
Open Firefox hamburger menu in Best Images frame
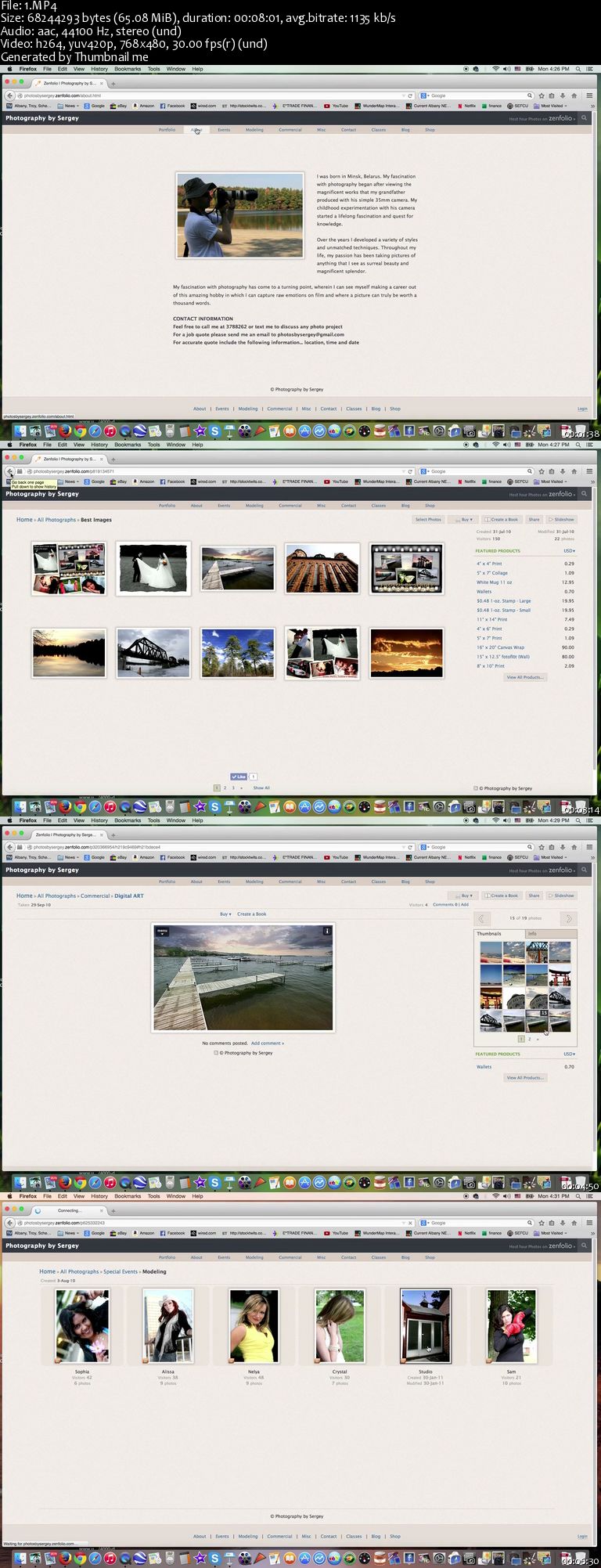(591, 471)
